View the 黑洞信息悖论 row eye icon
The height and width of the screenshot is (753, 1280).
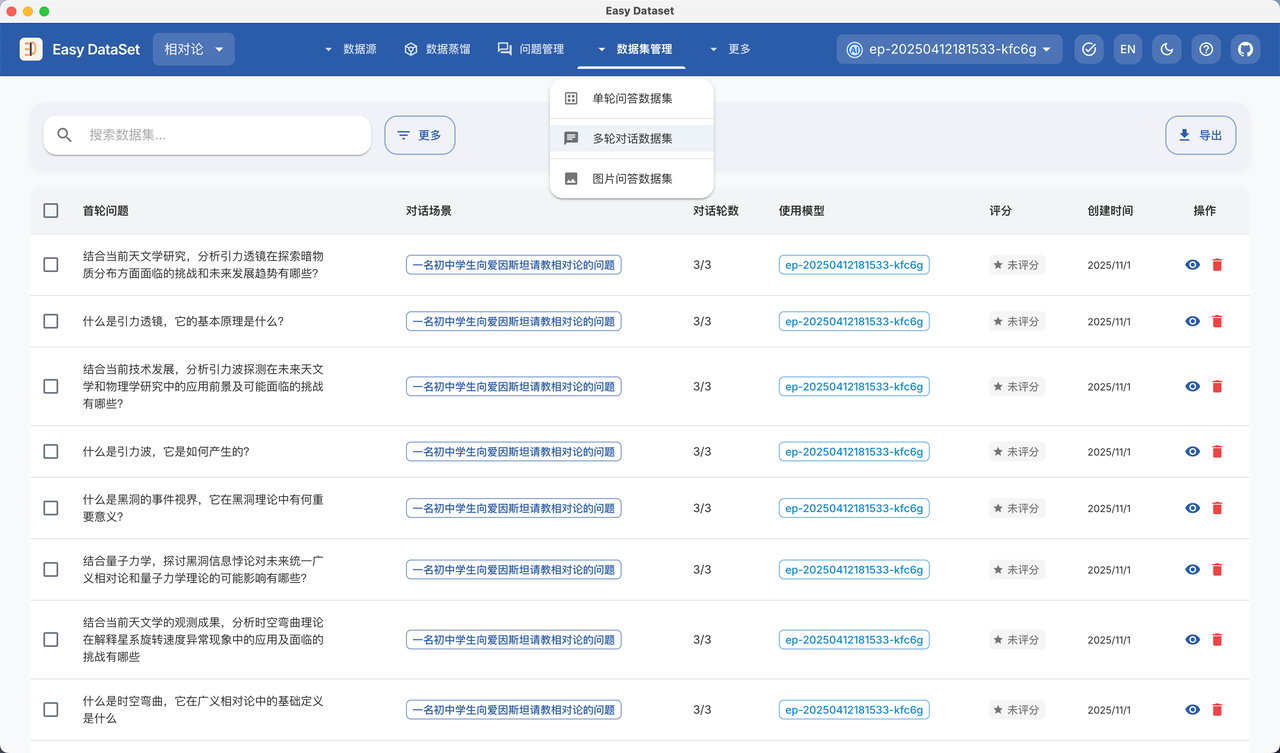click(x=1192, y=569)
